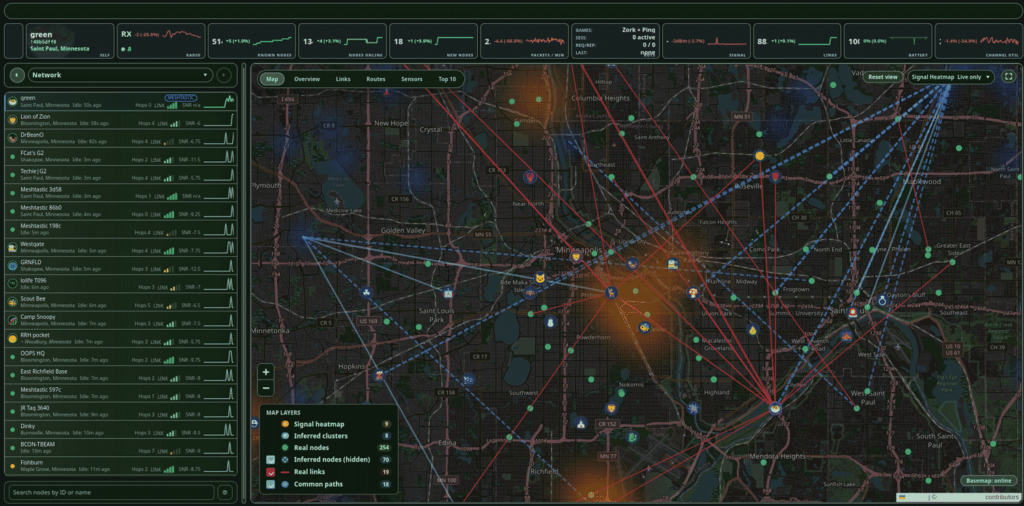Open the Overview tab
The width and height of the screenshot is (1024, 506).
pos(307,79)
